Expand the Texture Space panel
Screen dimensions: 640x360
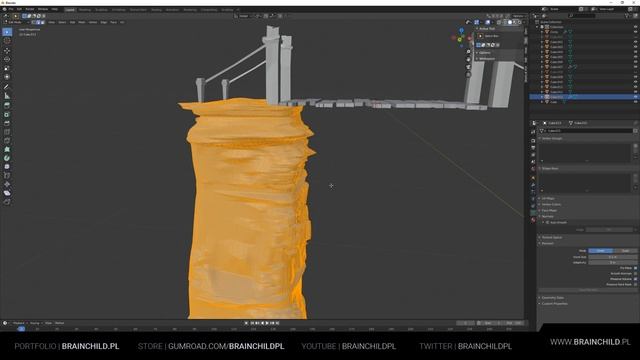pyautogui.click(x=551, y=237)
